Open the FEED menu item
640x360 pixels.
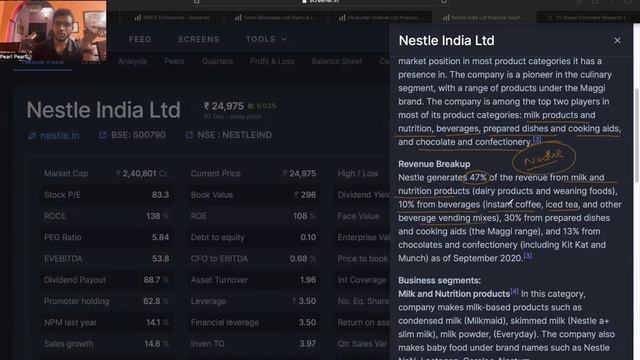[x=140, y=39]
